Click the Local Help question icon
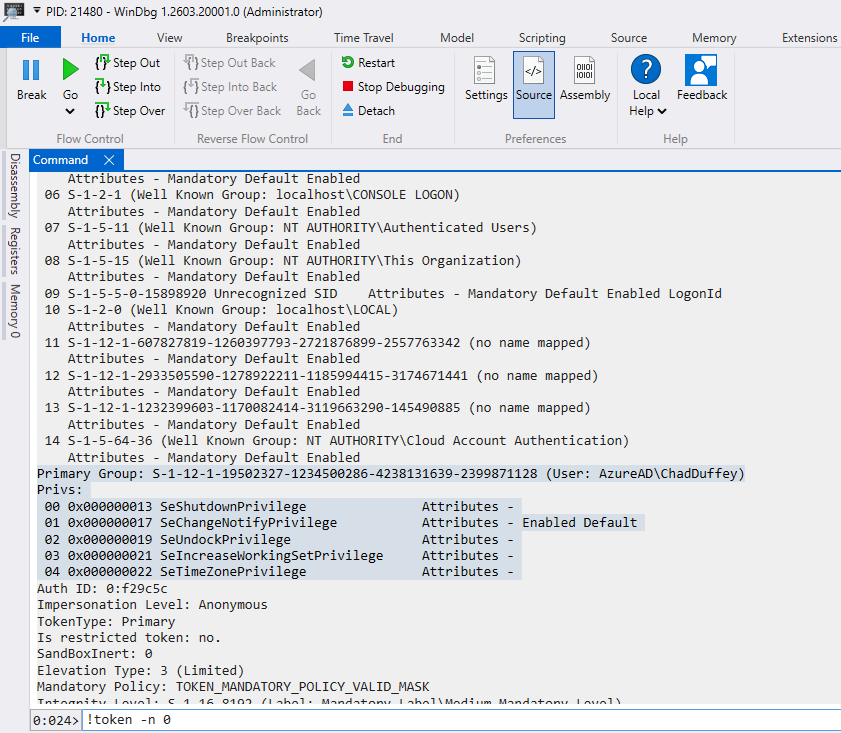The width and height of the screenshot is (841, 733). tap(646, 70)
